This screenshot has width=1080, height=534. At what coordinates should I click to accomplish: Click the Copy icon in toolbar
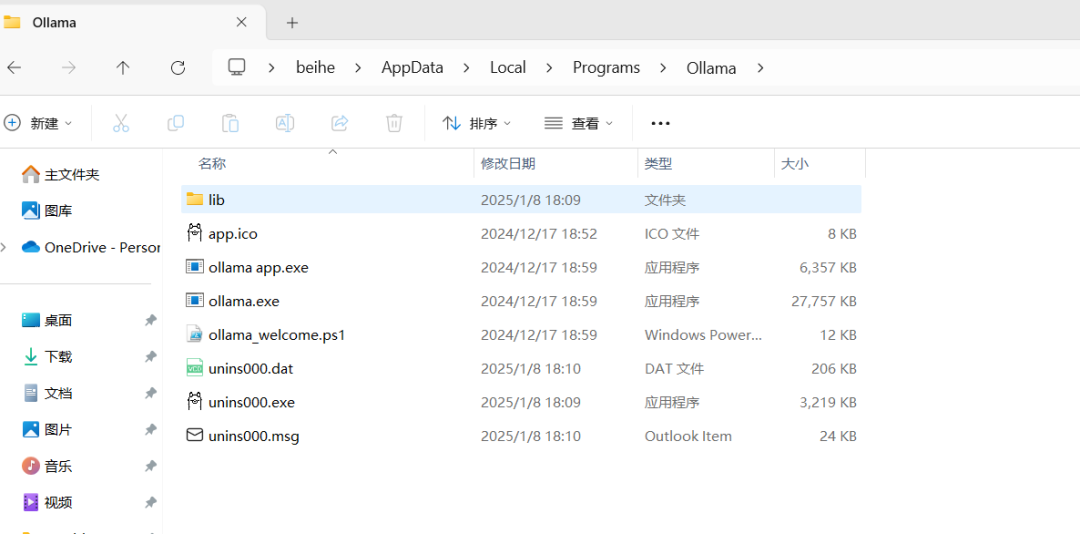[x=176, y=123]
